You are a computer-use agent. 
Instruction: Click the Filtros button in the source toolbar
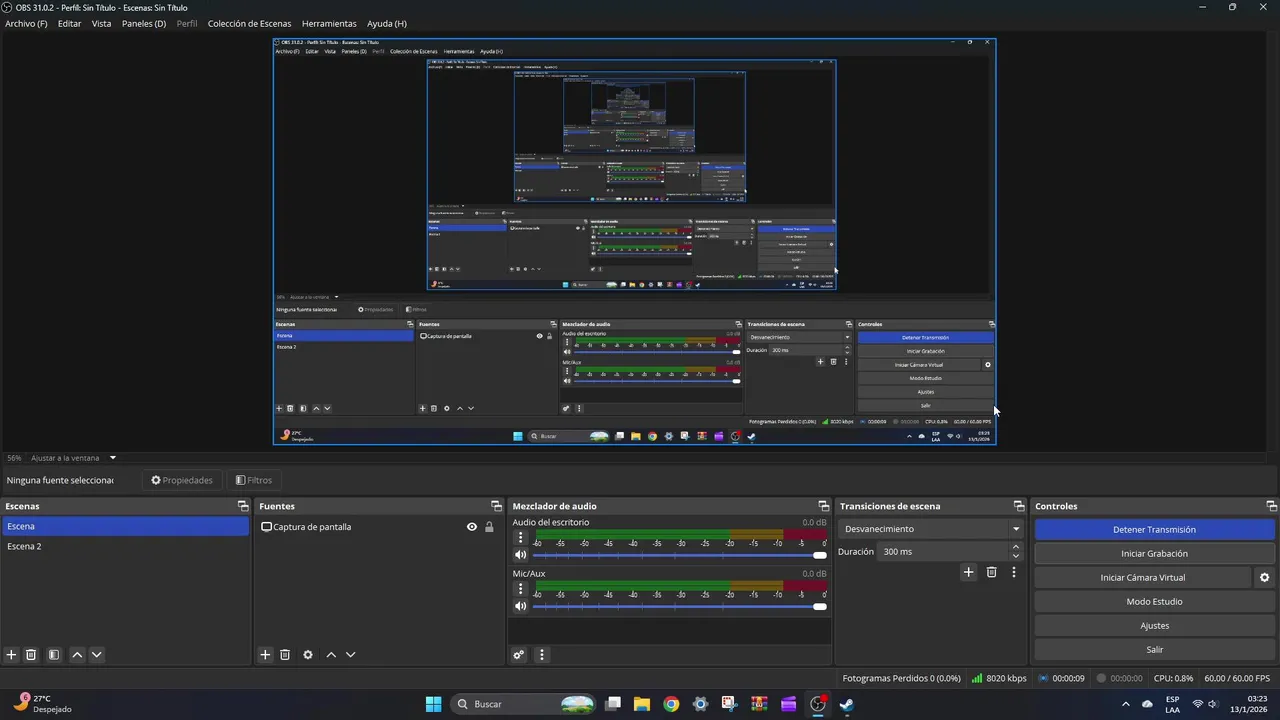pos(253,480)
